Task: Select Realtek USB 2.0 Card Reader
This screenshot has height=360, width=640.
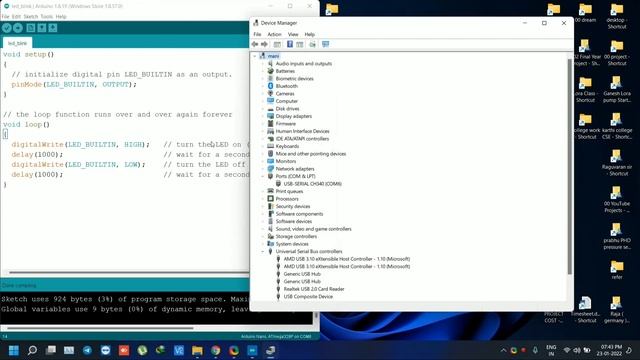Action: [x=314, y=289]
